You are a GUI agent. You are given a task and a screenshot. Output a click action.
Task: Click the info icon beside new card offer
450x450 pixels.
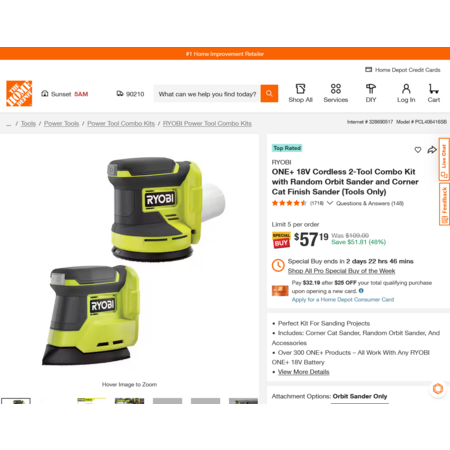click(x=361, y=291)
